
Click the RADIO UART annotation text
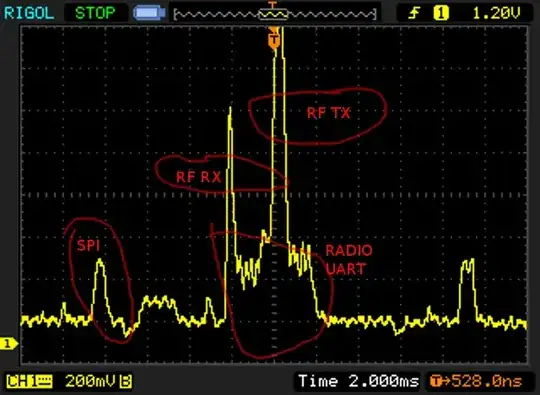tap(349, 259)
